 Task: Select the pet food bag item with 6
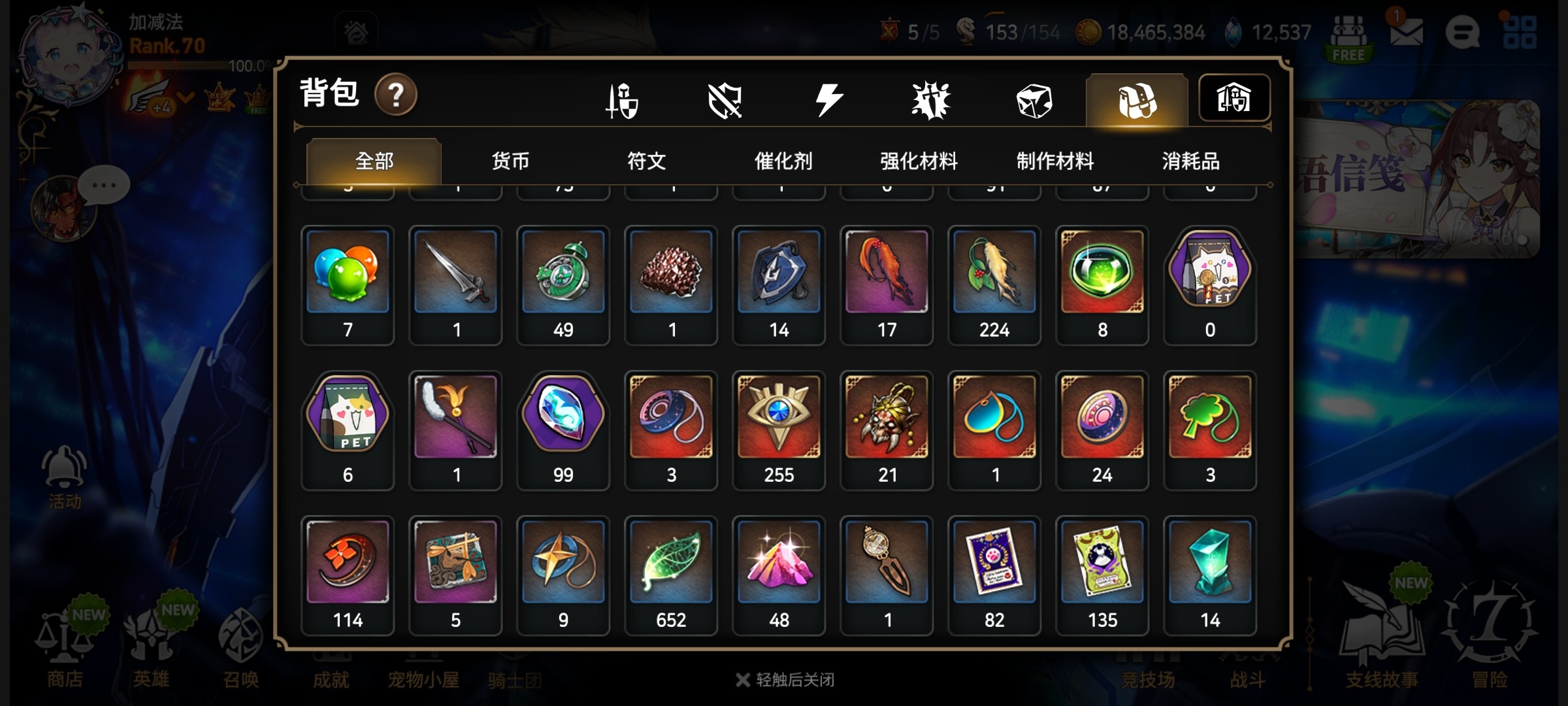tap(348, 431)
